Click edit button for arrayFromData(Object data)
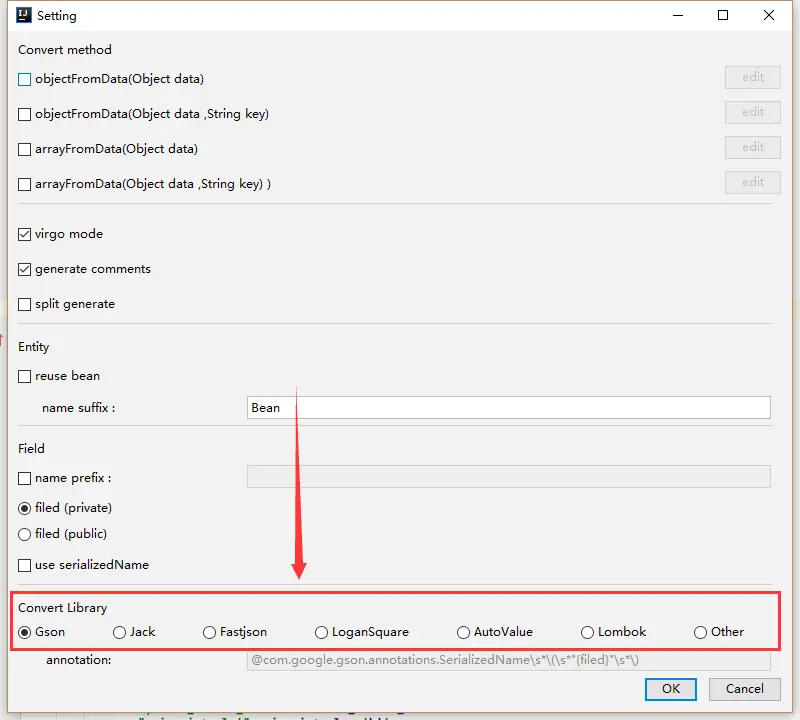This screenshot has height=720, width=800. 753,147
